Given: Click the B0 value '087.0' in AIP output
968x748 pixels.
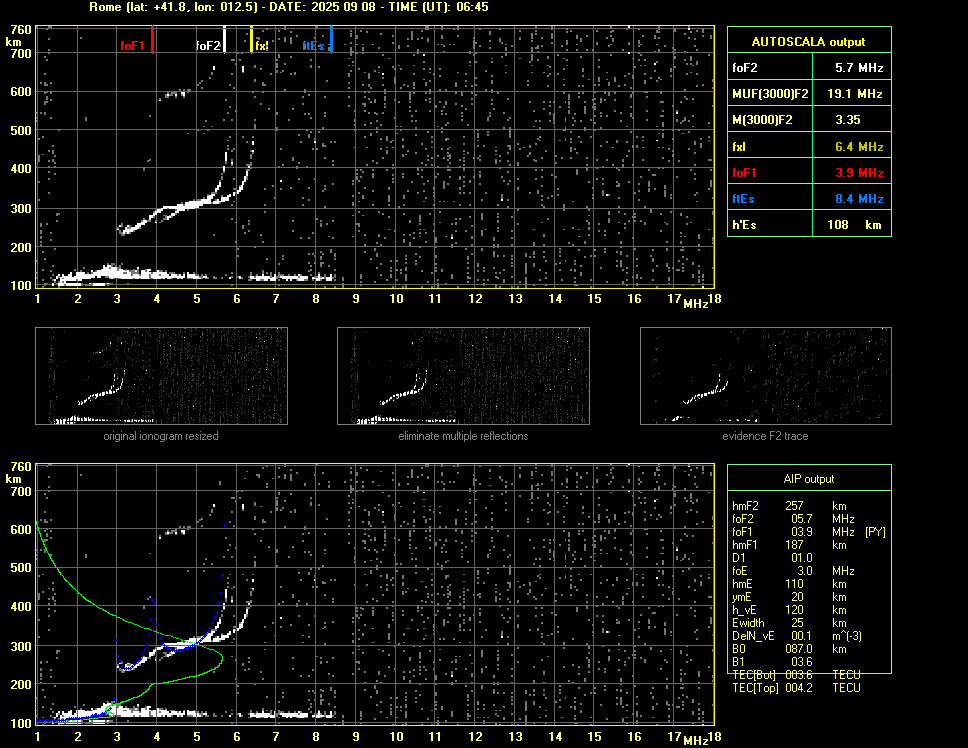Looking at the screenshot, I should pyautogui.click(x=798, y=649).
